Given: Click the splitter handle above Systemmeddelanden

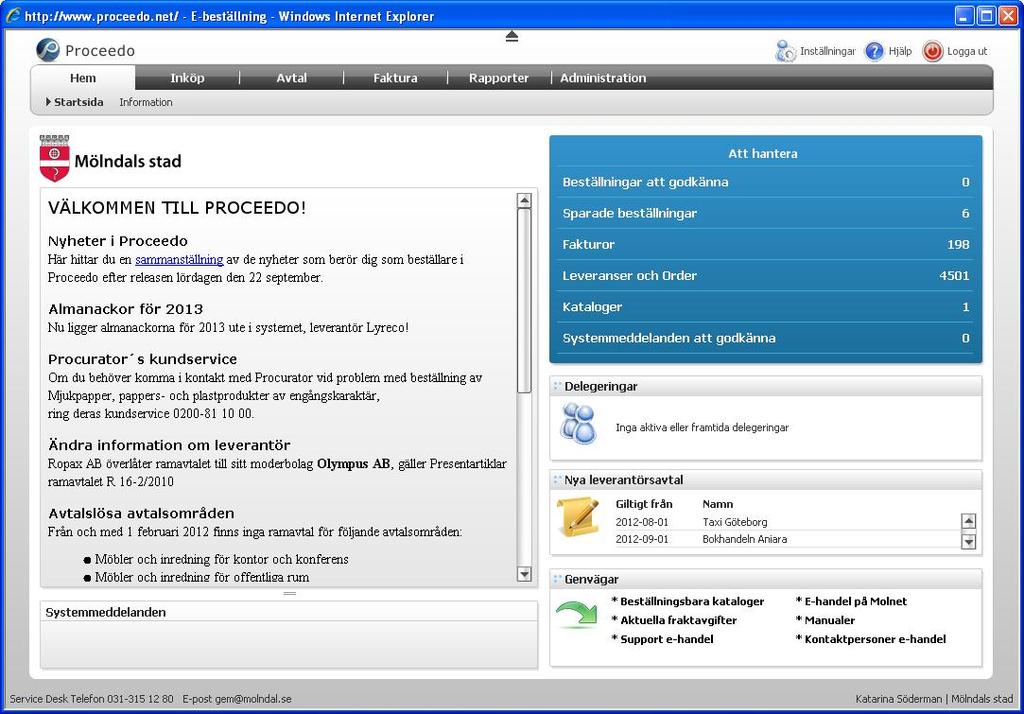Looking at the screenshot, I should point(290,593).
